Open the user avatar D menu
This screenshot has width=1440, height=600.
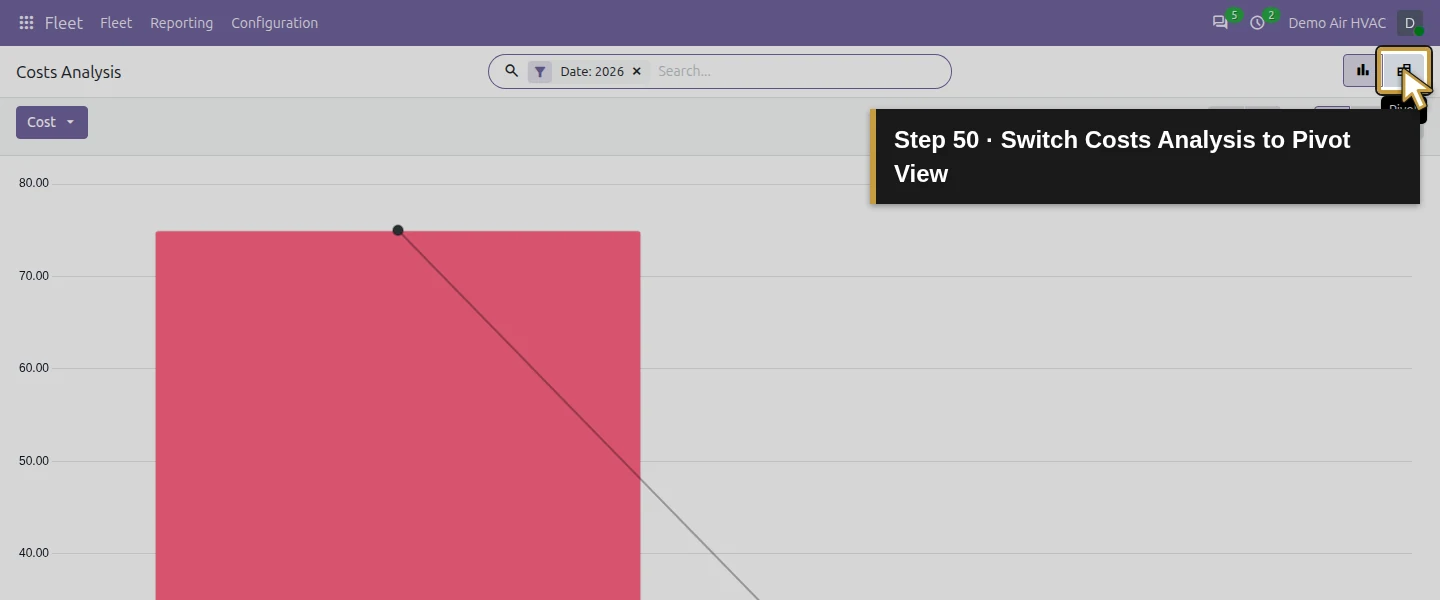point(1409,23)
